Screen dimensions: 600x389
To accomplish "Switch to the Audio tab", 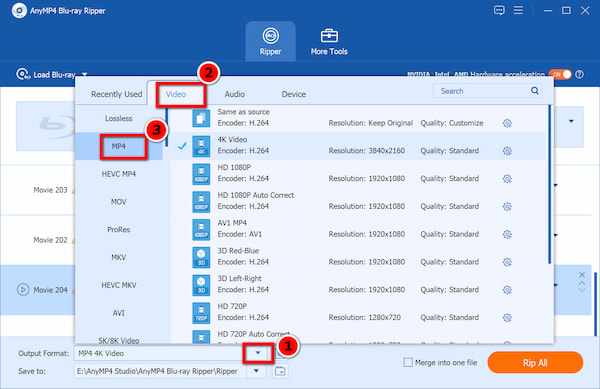I will pos(235,94).
